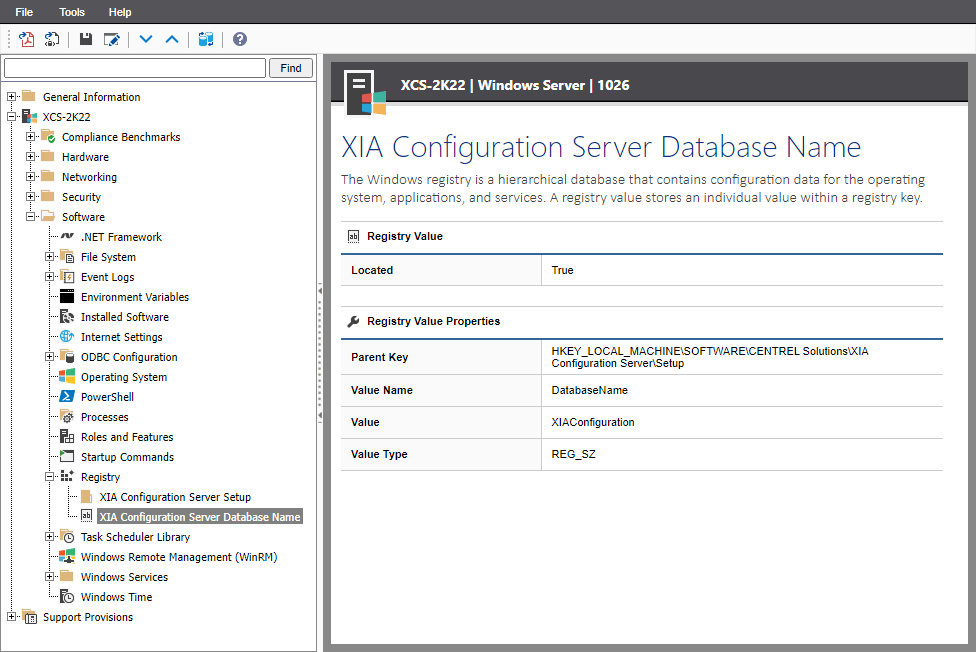Click the Save floppy disk icon
This screenshot has height=652, width=976.
click(86, 39)
